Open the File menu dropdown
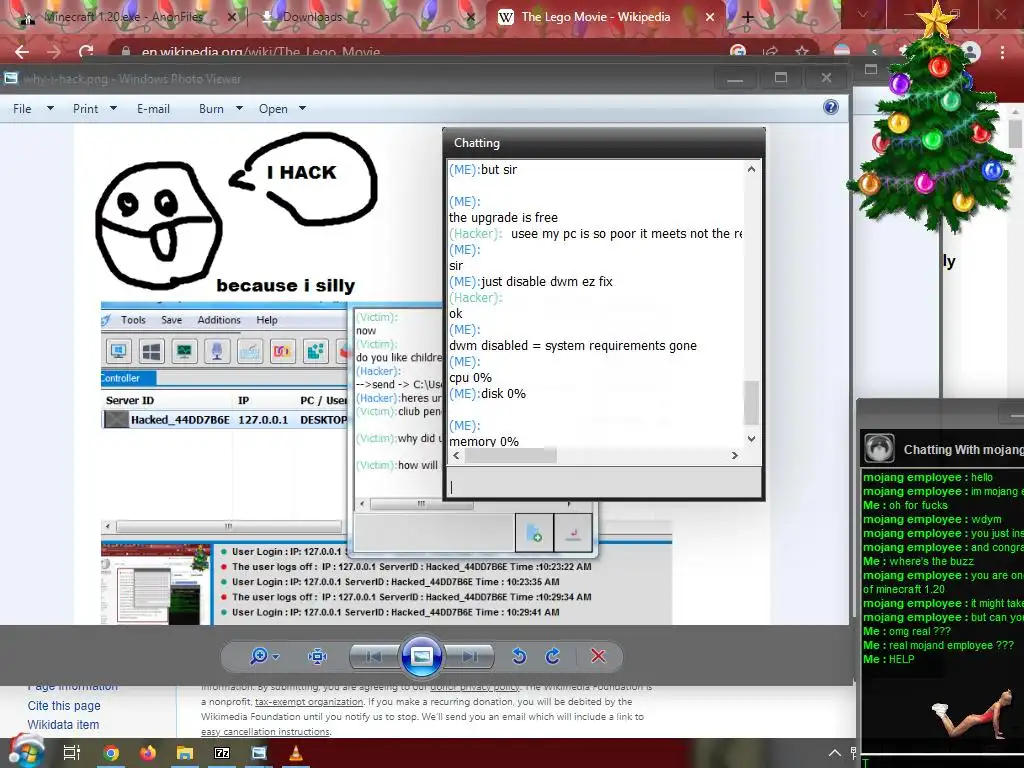This screenshot has height=768, width=1024. click(x=33, y=108)
